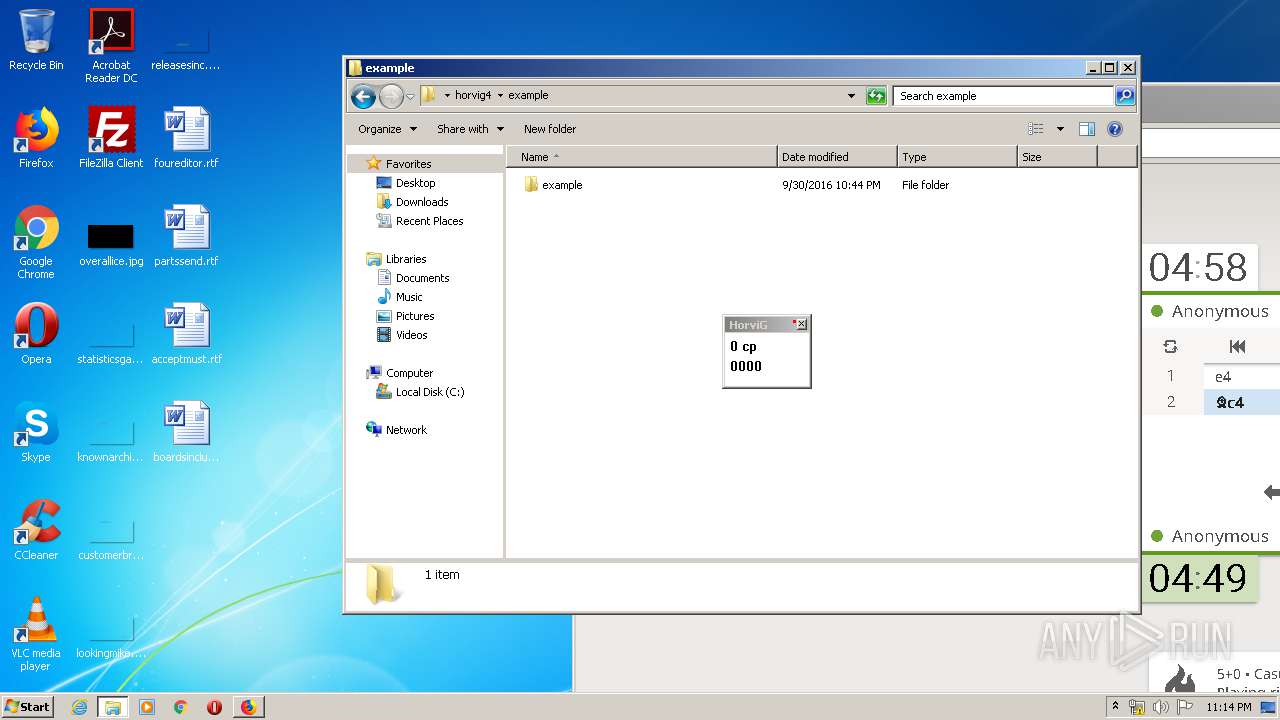The width and height of the screenshot is (1280, 720).
Task: Open the Start menu
Action: click(28, 707)
